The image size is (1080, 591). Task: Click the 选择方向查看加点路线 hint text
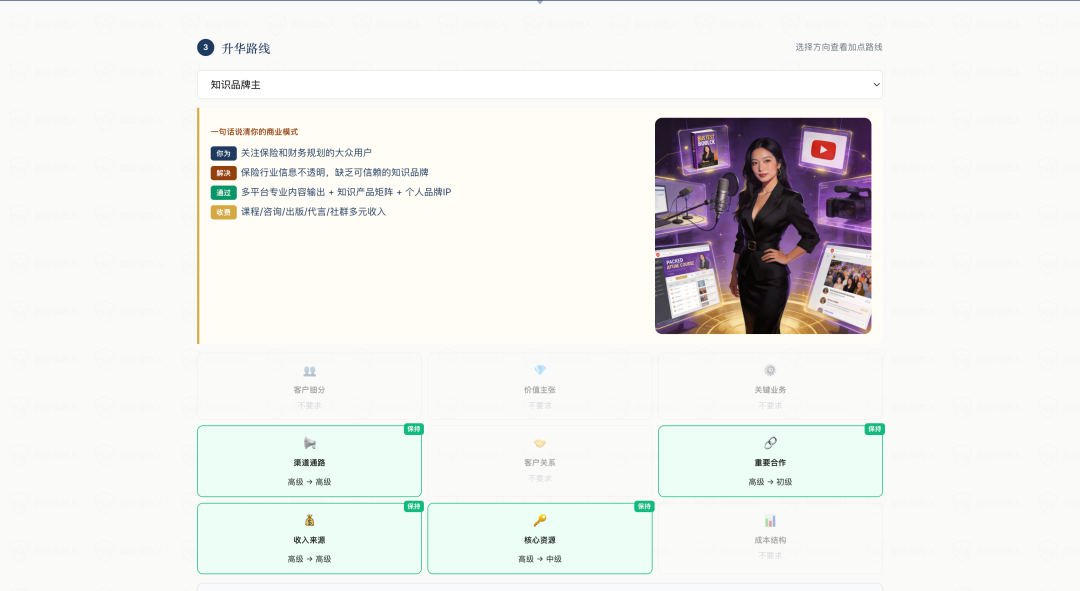point(838,47)
